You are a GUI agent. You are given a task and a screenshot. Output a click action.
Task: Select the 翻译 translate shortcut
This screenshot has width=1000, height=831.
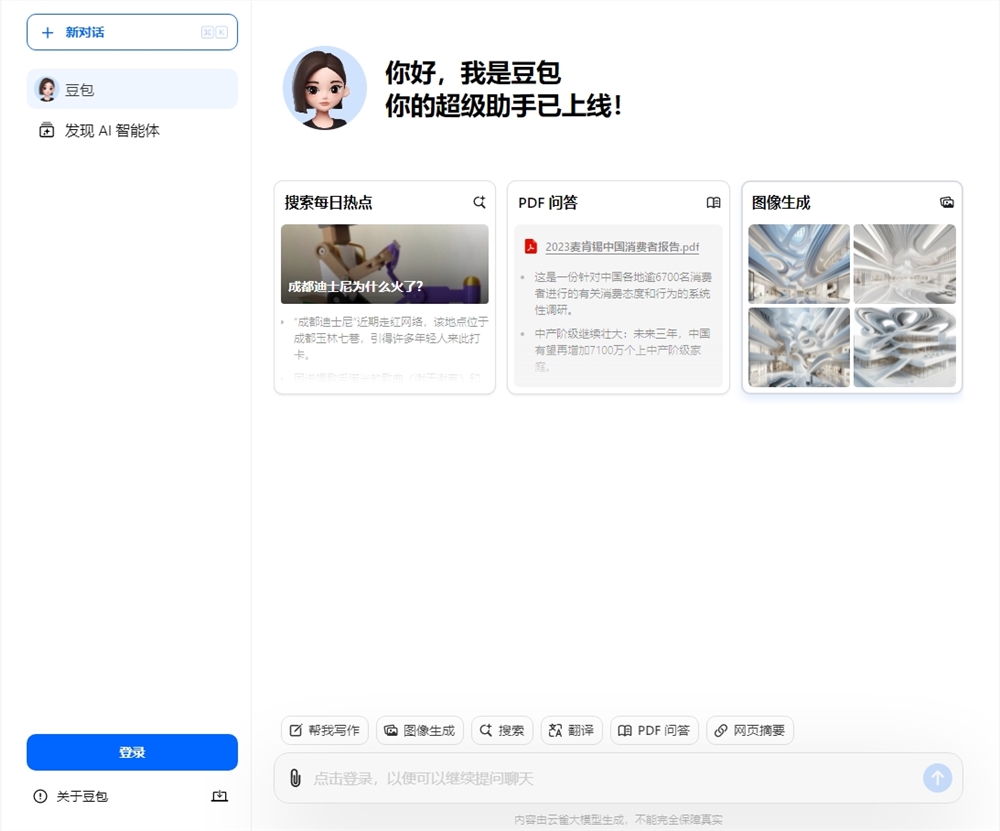coord(571,730)
